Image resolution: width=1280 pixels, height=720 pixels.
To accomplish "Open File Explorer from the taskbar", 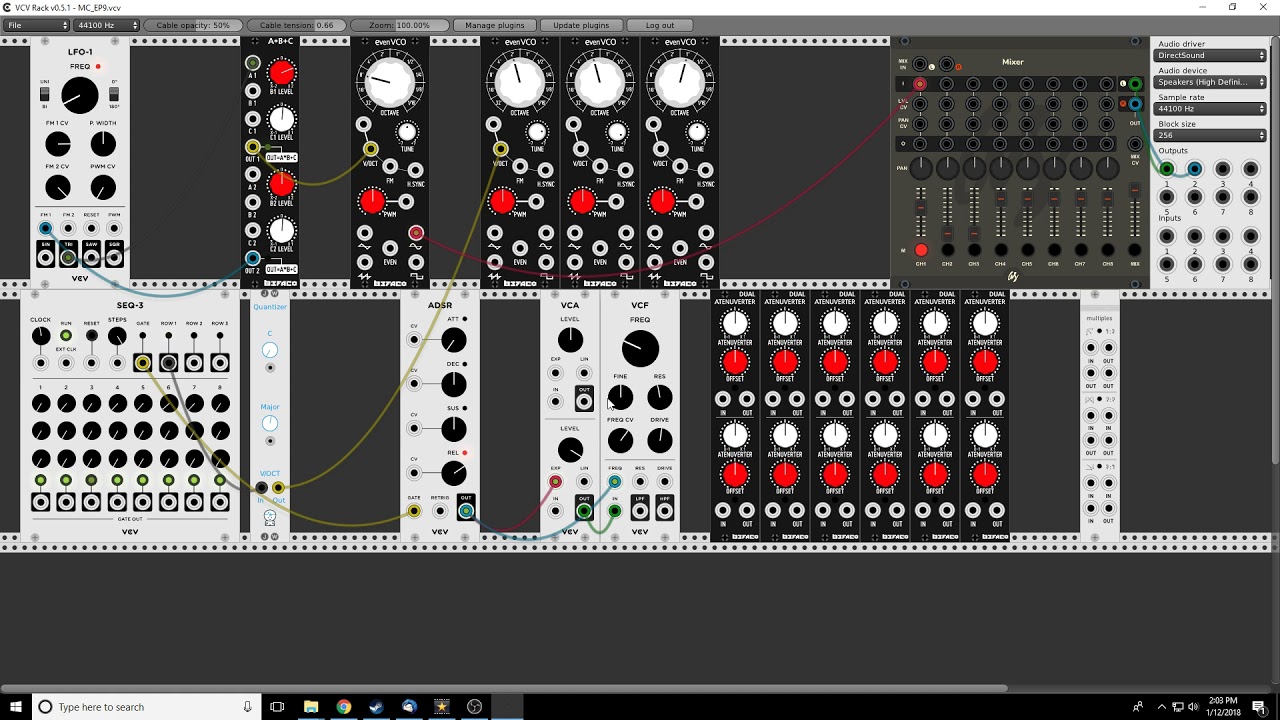I will pos(311,707).
